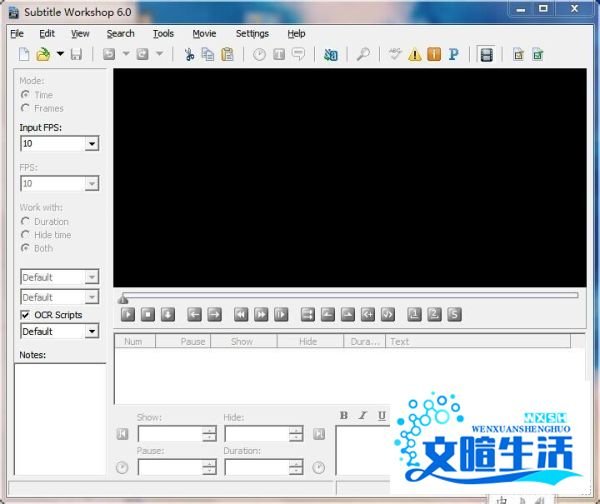
Task: Click the Cut scissors icon
Action: [189, 54]
